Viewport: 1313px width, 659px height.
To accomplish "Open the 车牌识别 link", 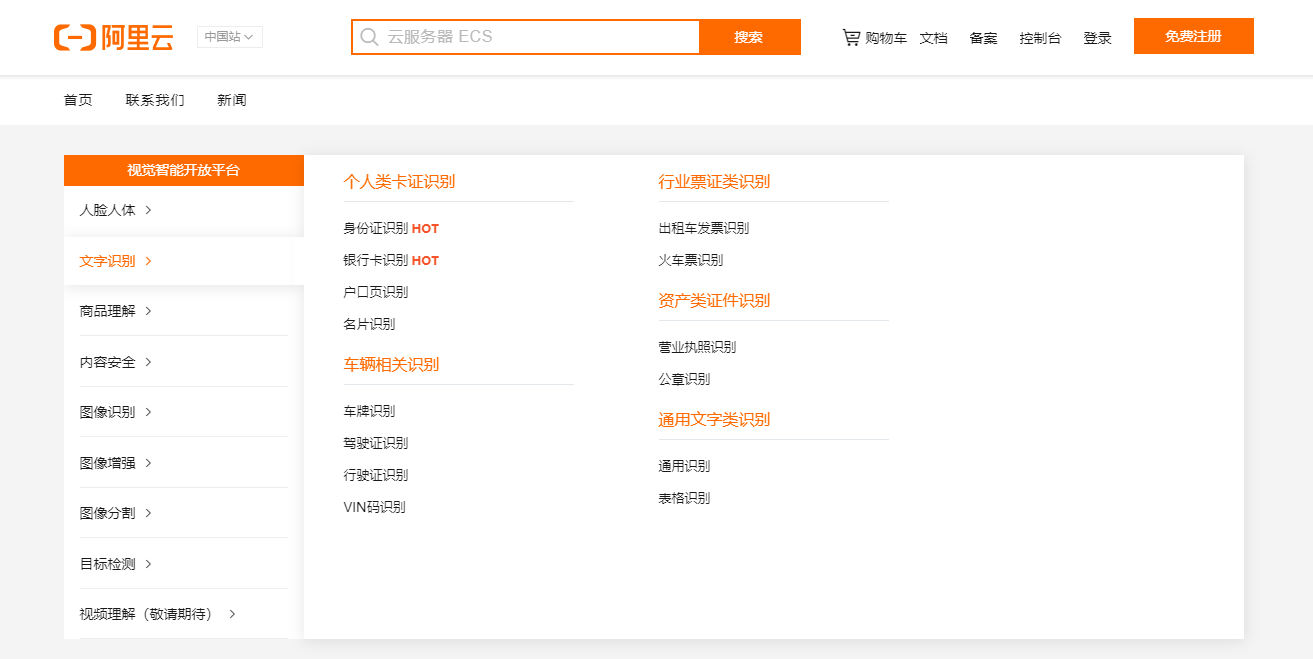I will tap(369, 411).
